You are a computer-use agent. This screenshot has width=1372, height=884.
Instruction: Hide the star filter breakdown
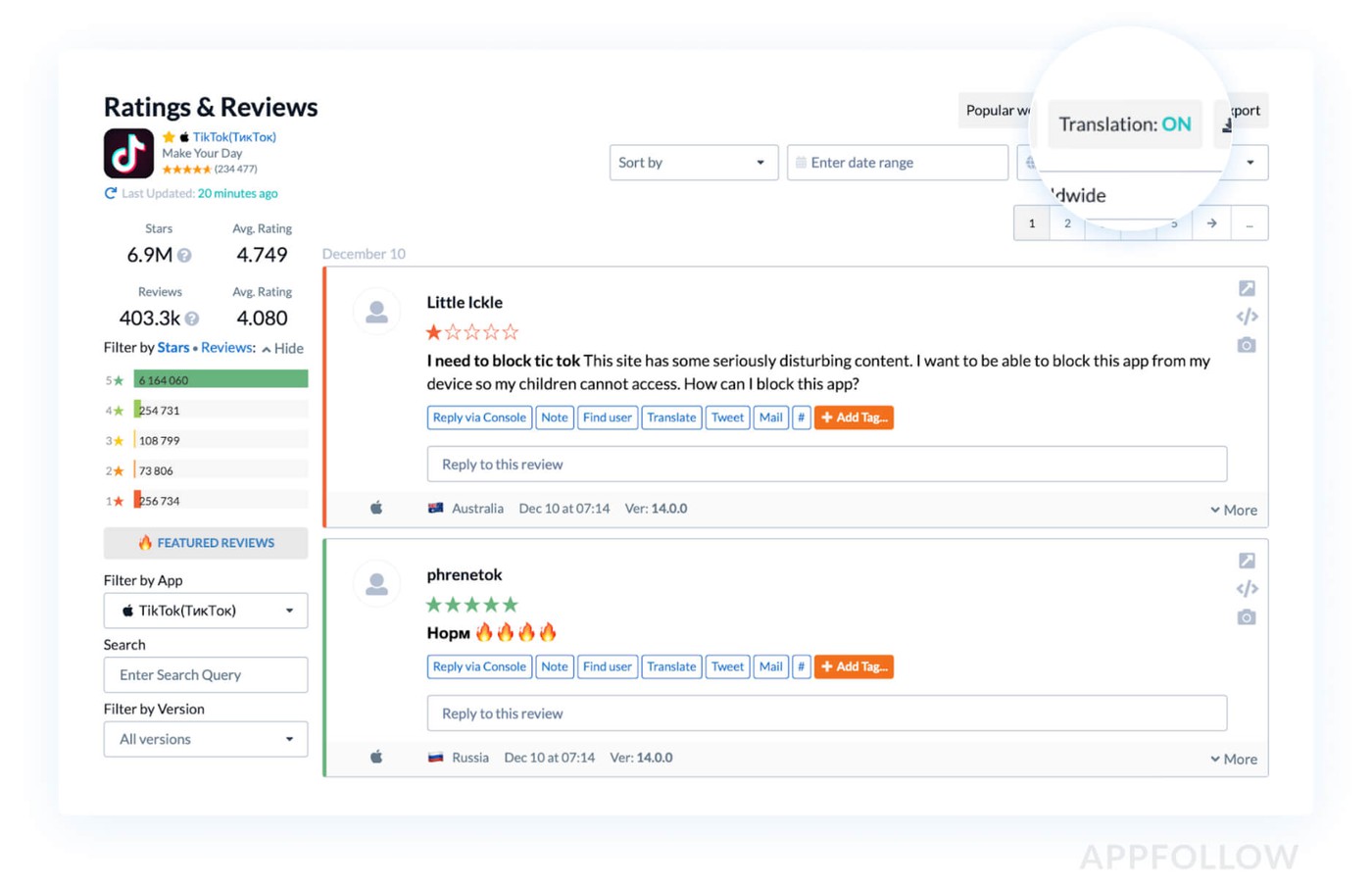tap(282, 348)
